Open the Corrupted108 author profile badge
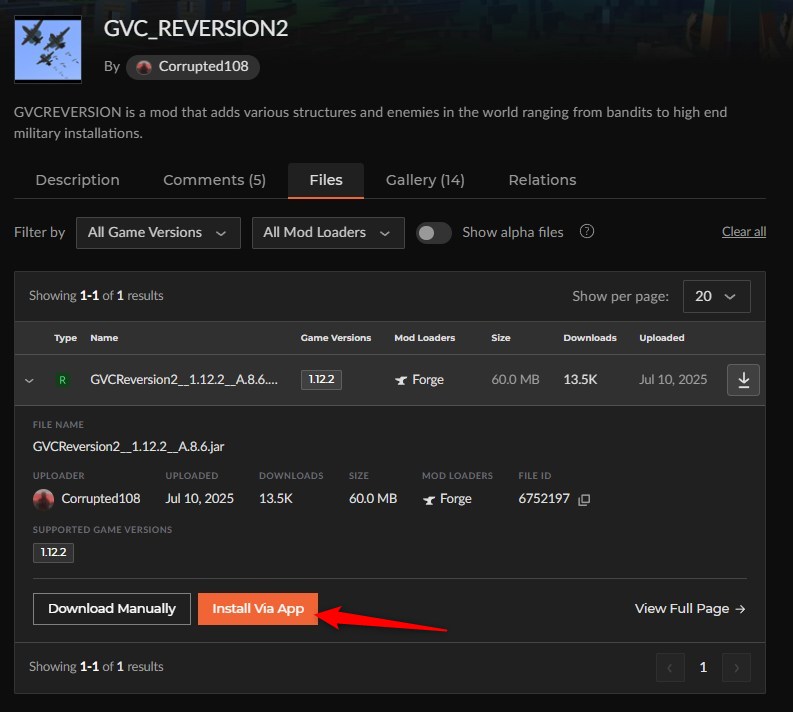The height and width of the screenshot is (712, 793). [x=193, y=67]
